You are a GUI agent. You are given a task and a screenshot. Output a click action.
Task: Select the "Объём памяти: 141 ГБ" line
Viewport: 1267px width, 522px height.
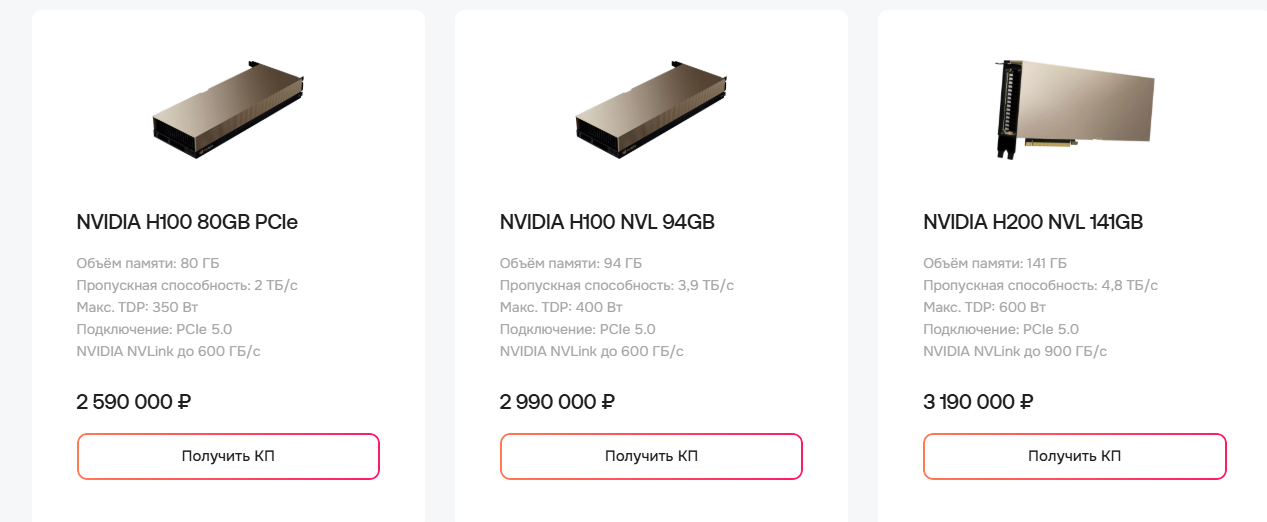pos(995,264)
